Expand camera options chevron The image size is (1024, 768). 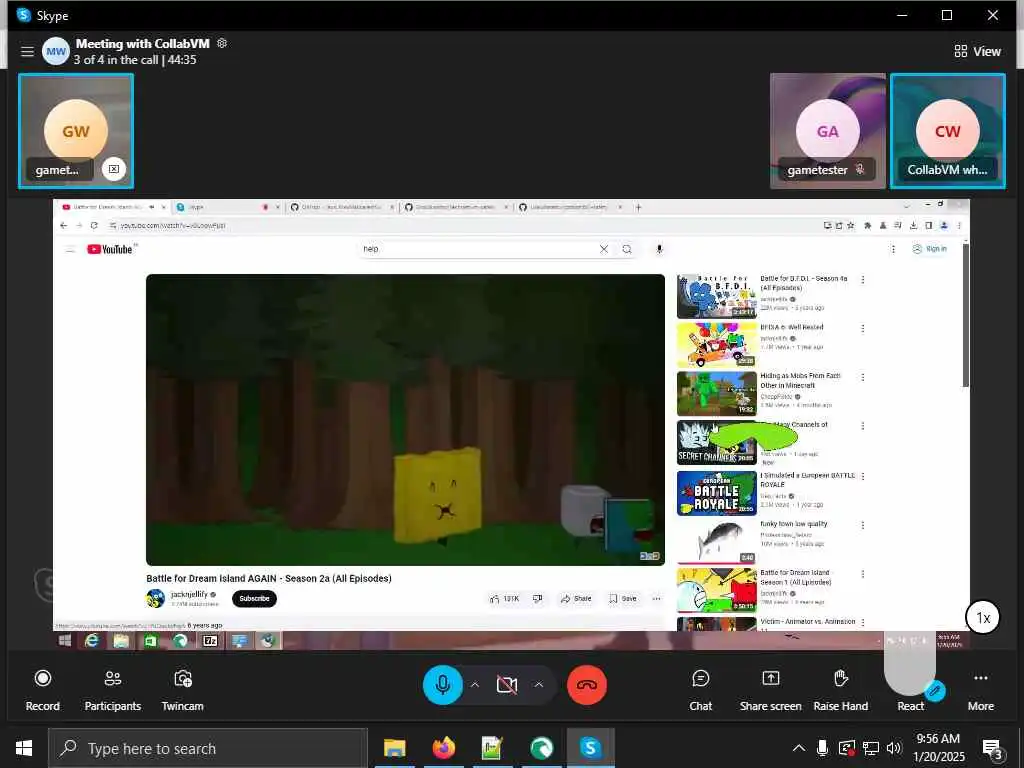tap(539, 684)
